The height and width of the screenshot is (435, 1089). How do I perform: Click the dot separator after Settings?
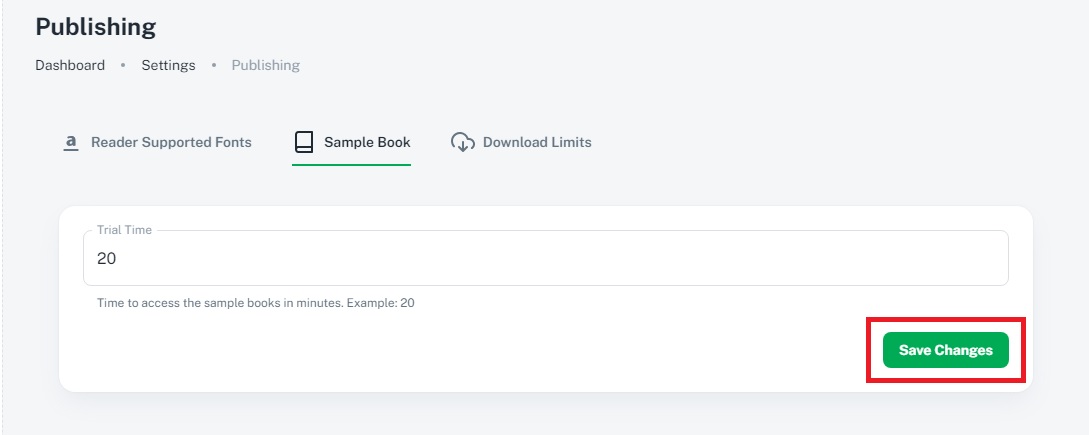pos(214,66)
